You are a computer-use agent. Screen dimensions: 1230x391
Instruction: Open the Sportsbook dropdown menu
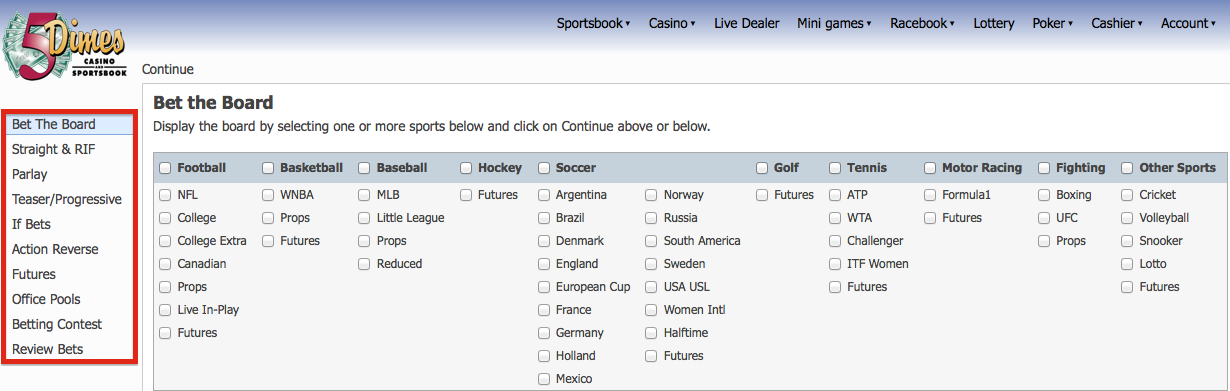coord(593,23)
